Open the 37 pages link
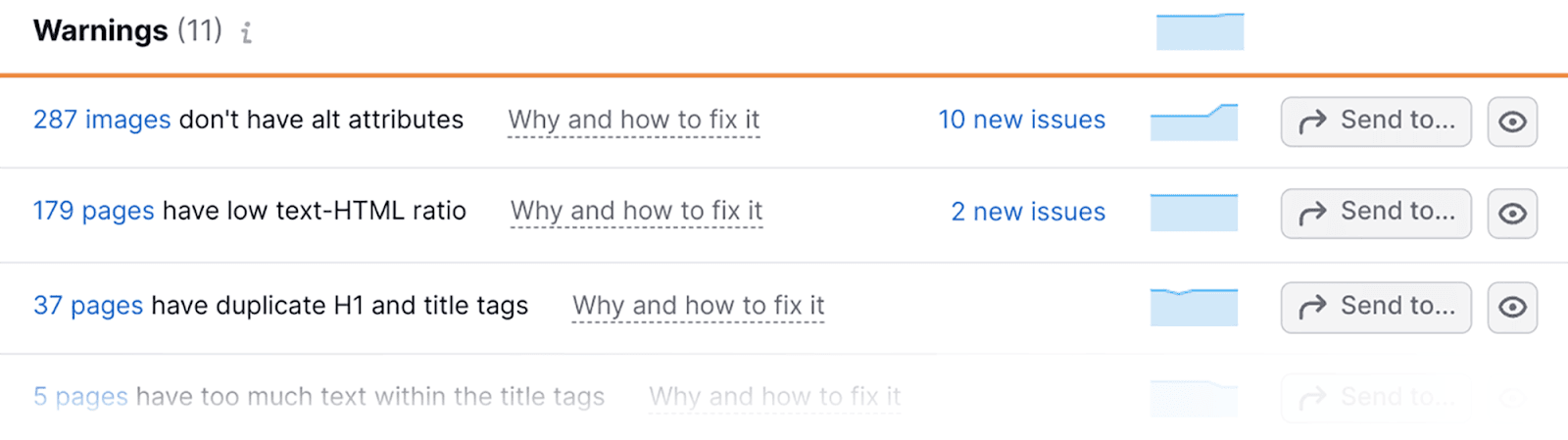1568x440 pixels. [88, 306]
